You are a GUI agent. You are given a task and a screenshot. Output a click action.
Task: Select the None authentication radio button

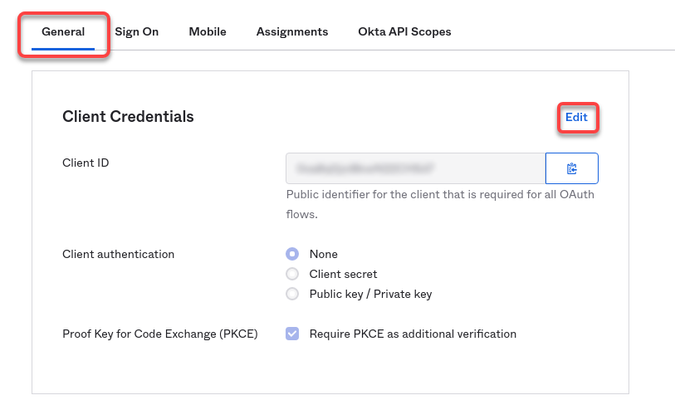293,254
